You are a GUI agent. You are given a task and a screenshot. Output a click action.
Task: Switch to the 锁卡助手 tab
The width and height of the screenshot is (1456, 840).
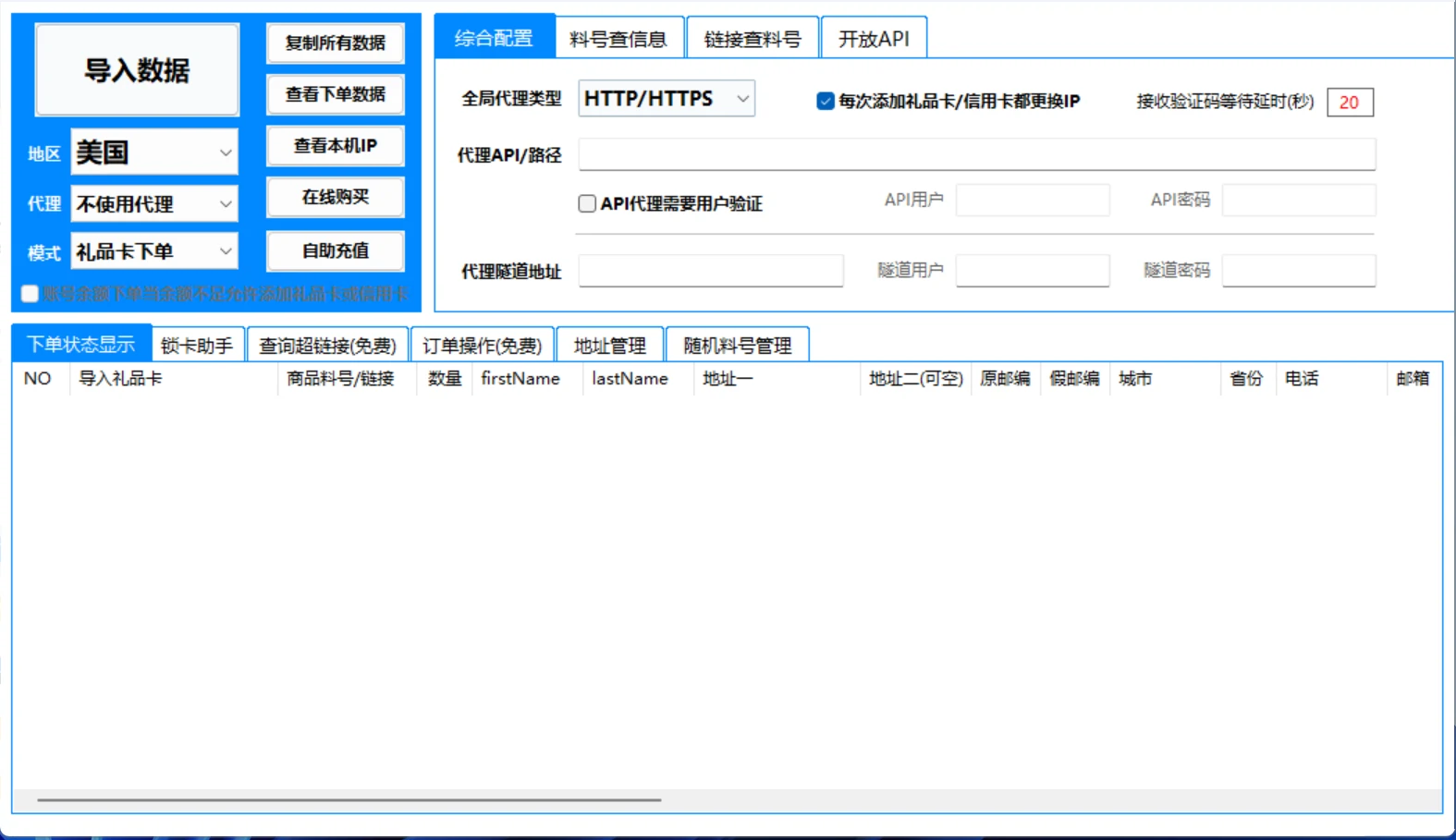[197, 346]
